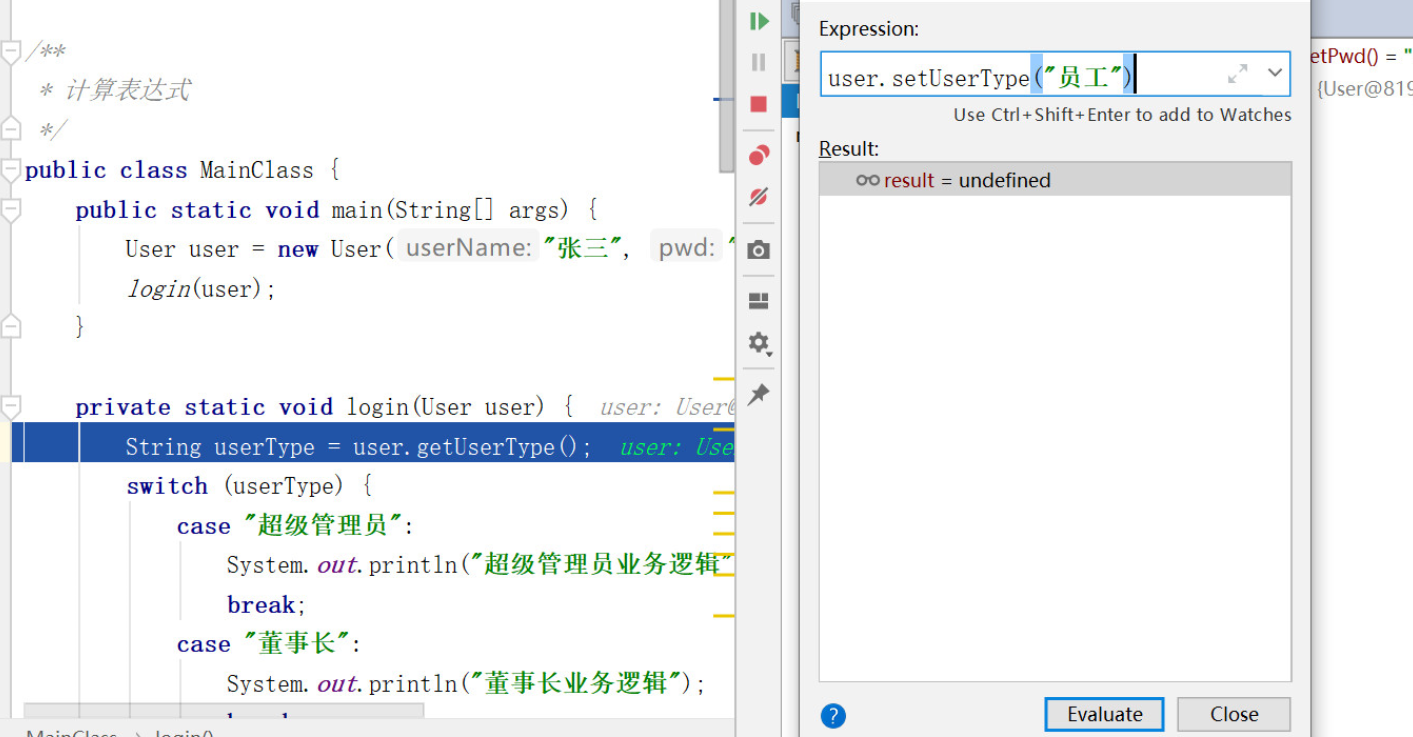1413x737 pixels.
Task: Click the camera icon for a thread dump
Action: pos(759,250)
